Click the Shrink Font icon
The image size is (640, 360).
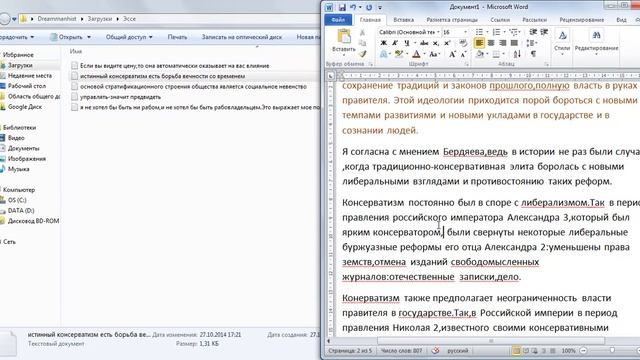point(463,54)
